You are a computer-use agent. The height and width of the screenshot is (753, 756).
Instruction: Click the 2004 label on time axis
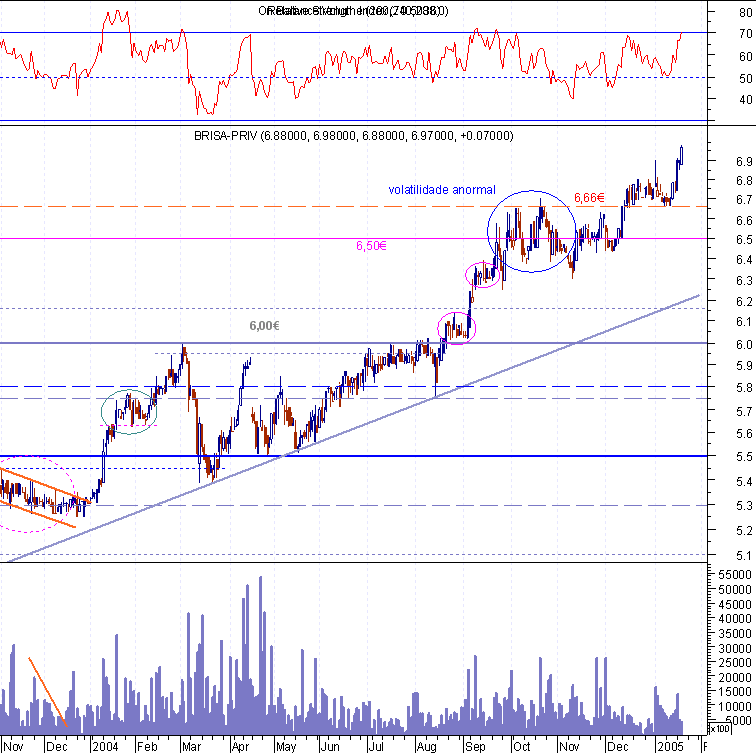105,747
